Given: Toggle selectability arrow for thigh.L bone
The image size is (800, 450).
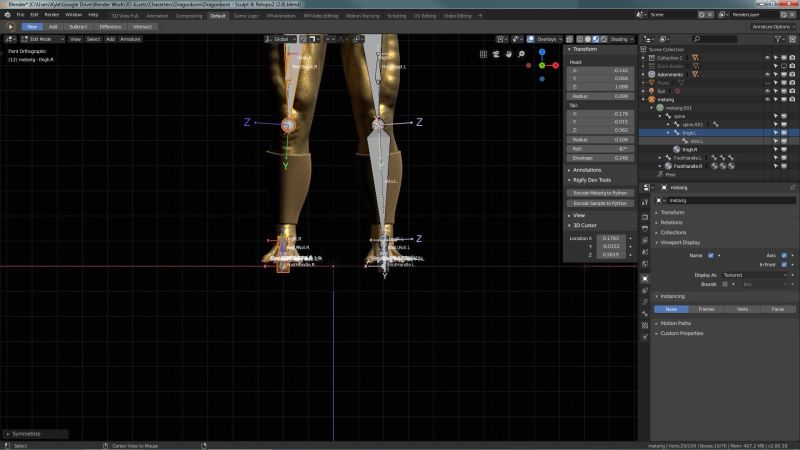Looking at the screenshot, I should [776, 133].
